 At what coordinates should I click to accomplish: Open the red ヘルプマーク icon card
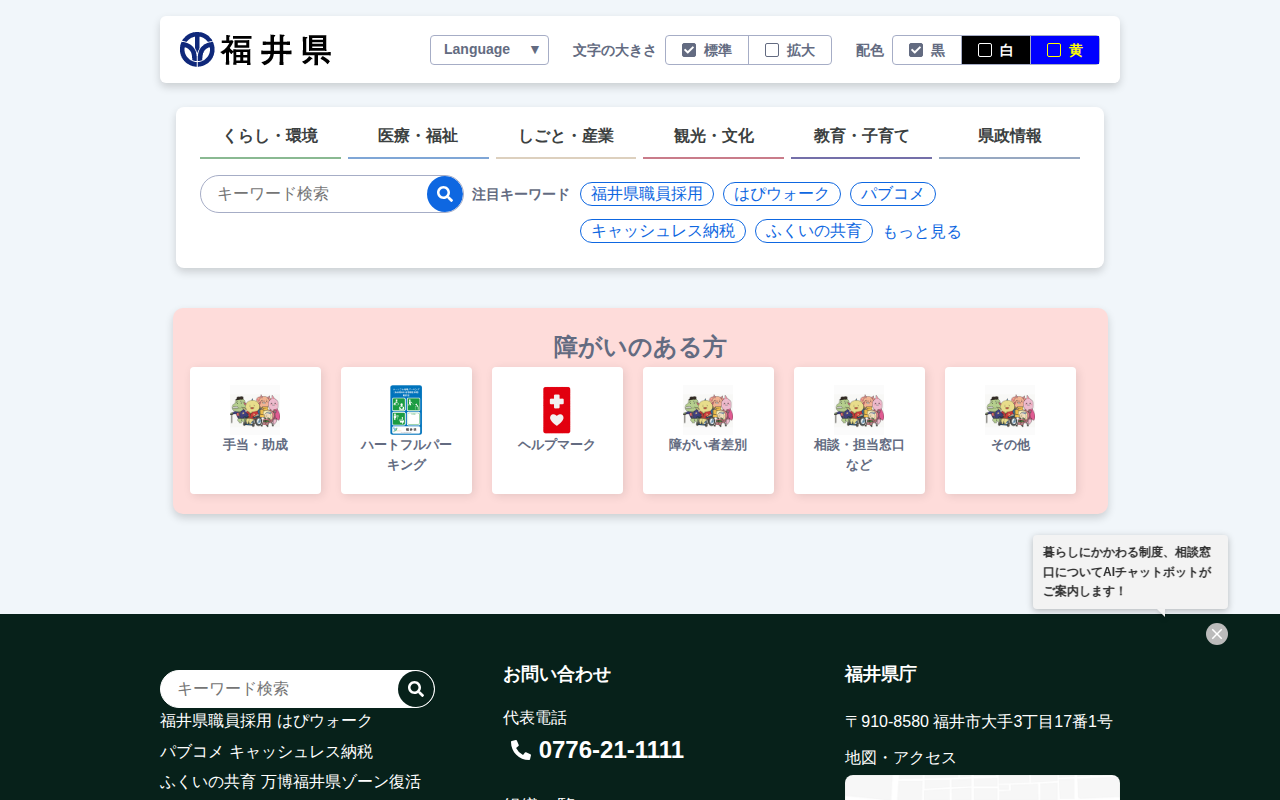click(557, 430)
